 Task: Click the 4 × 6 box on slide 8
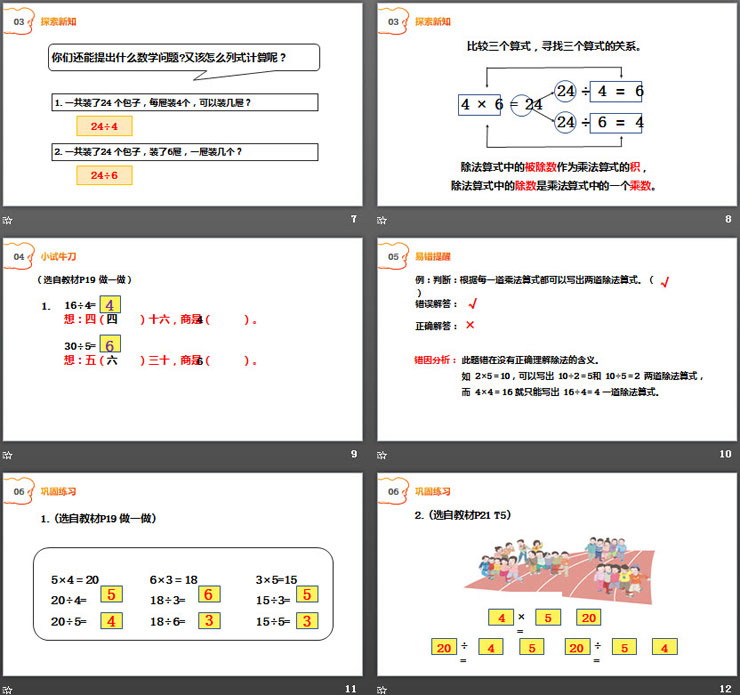pyautogui.click(x=479, y=104)
